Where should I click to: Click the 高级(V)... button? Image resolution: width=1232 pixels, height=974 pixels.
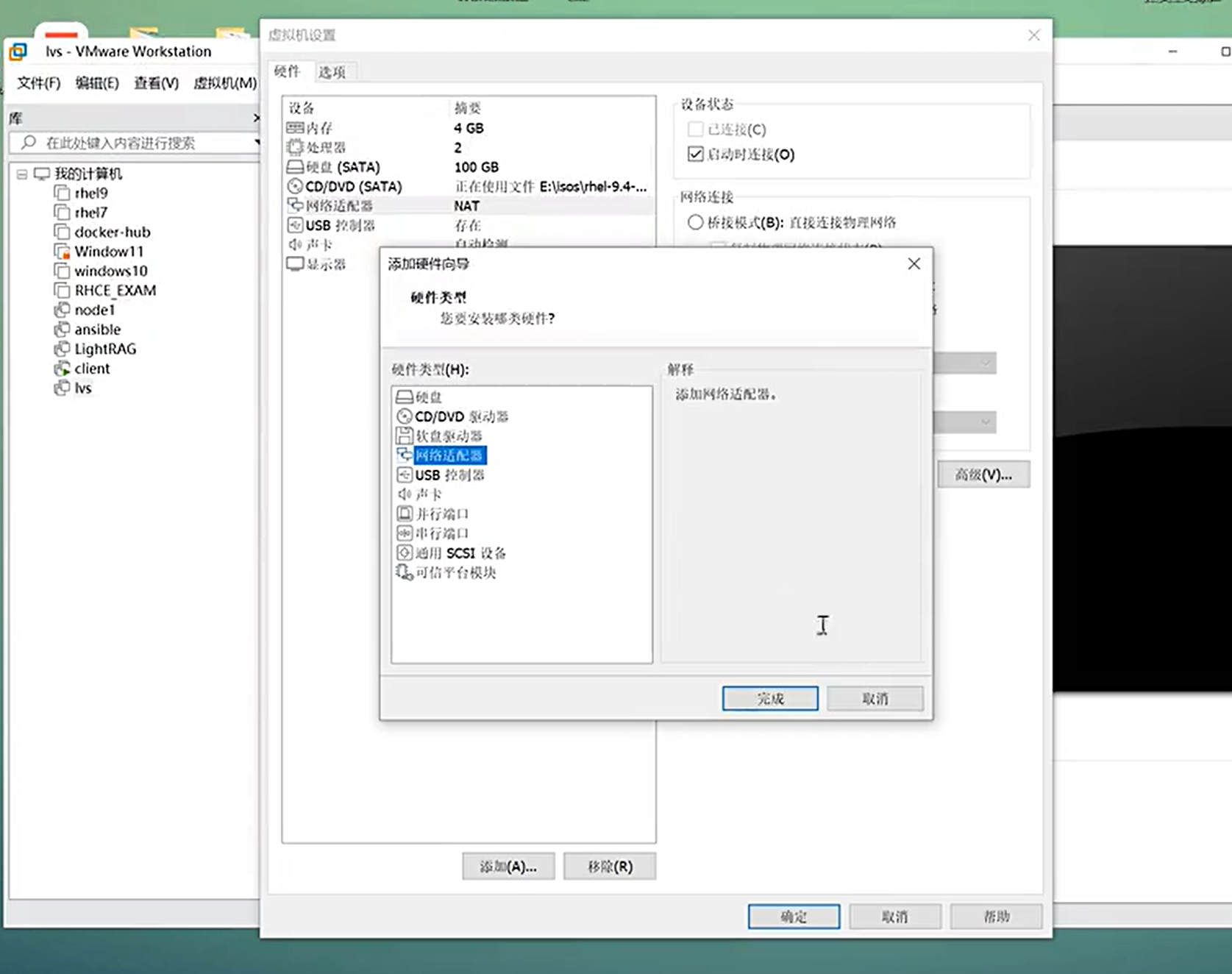[x=983, y=474]
